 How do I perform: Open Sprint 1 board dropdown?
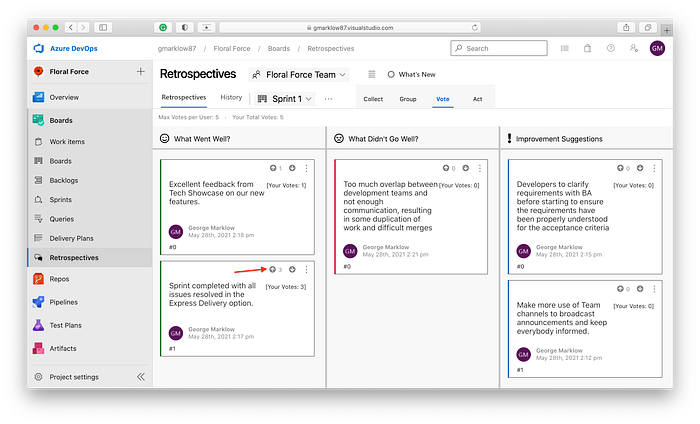[x=285, y=99]
